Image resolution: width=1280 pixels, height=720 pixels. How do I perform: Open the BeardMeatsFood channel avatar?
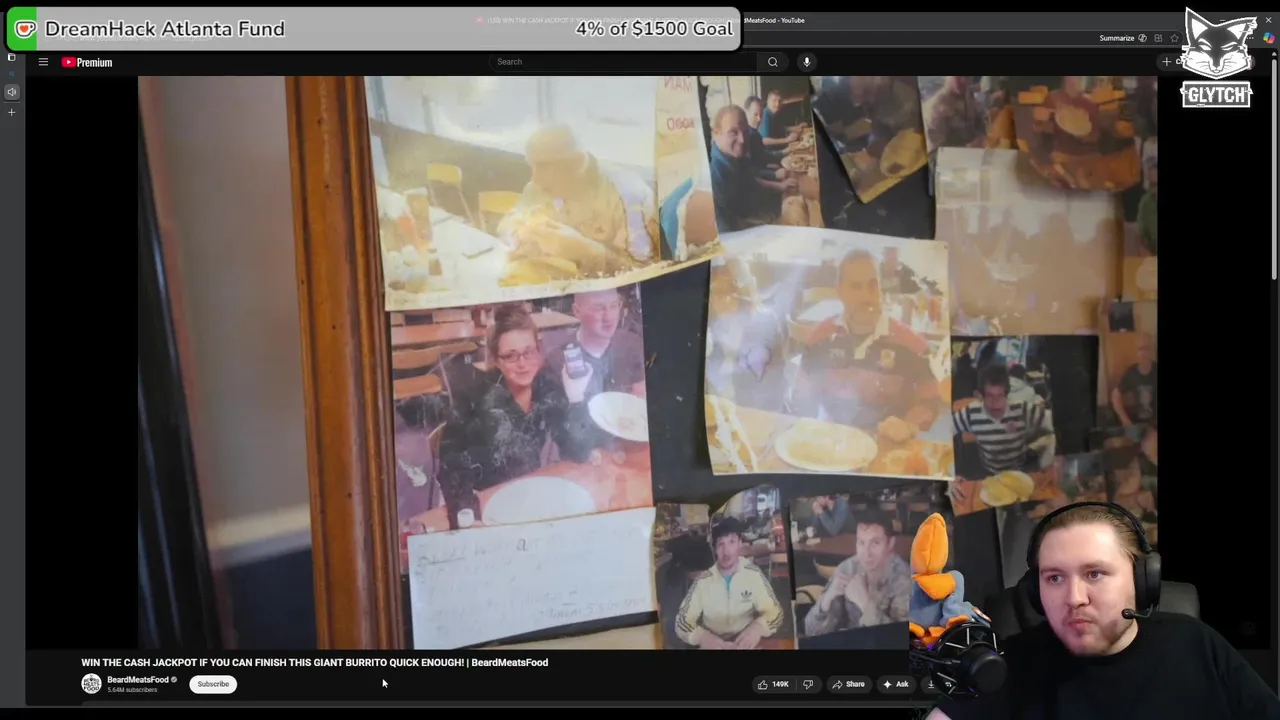(91, 684)
